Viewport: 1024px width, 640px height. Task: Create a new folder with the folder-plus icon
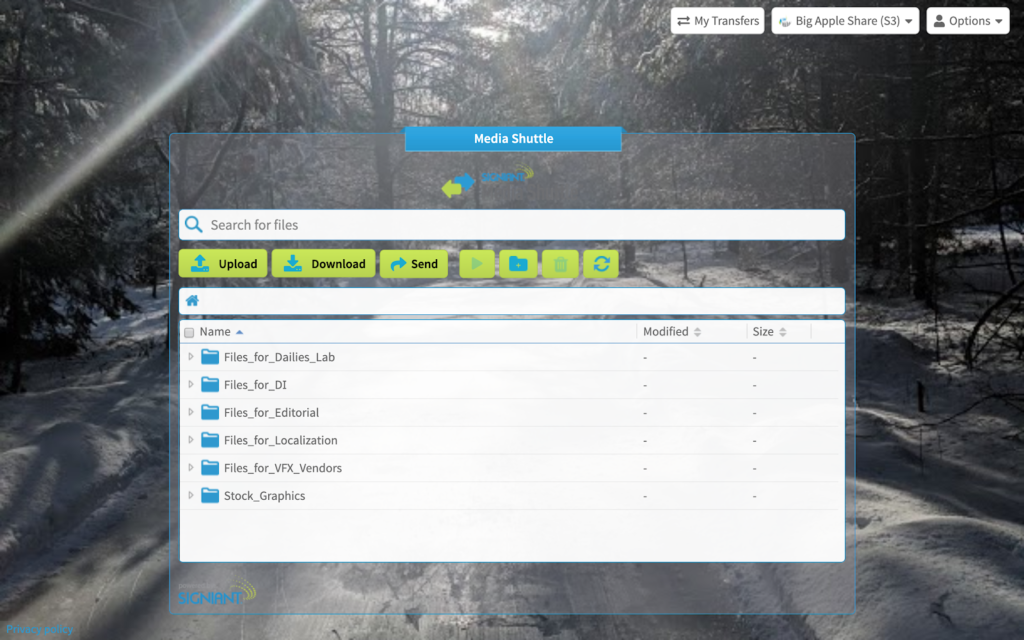(518, 264)
